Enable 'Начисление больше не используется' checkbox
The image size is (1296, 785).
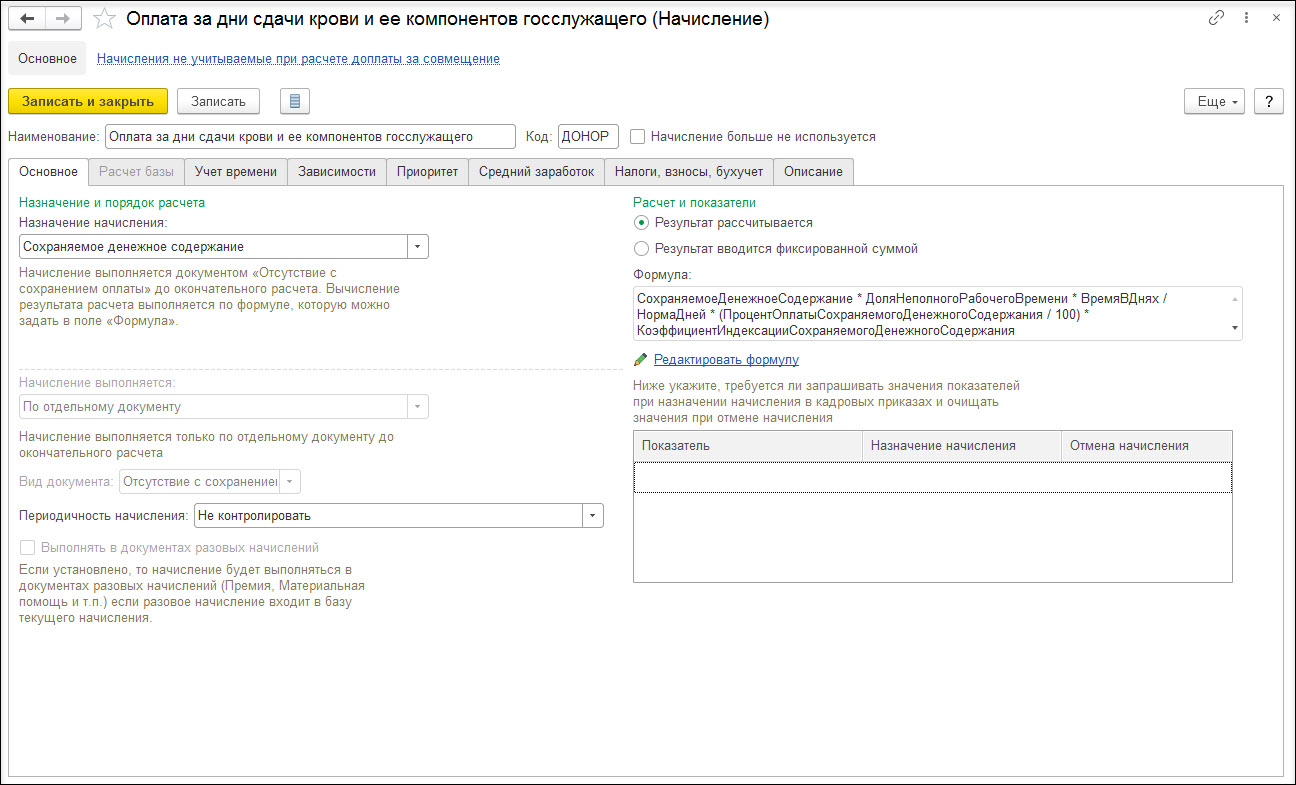click(x=638, y=136)
